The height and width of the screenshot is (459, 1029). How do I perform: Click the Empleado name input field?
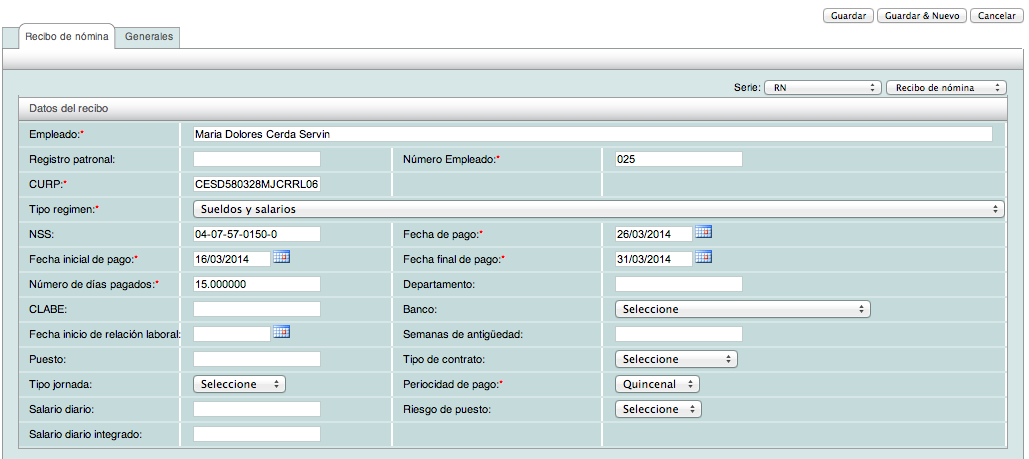coord(592,134)
